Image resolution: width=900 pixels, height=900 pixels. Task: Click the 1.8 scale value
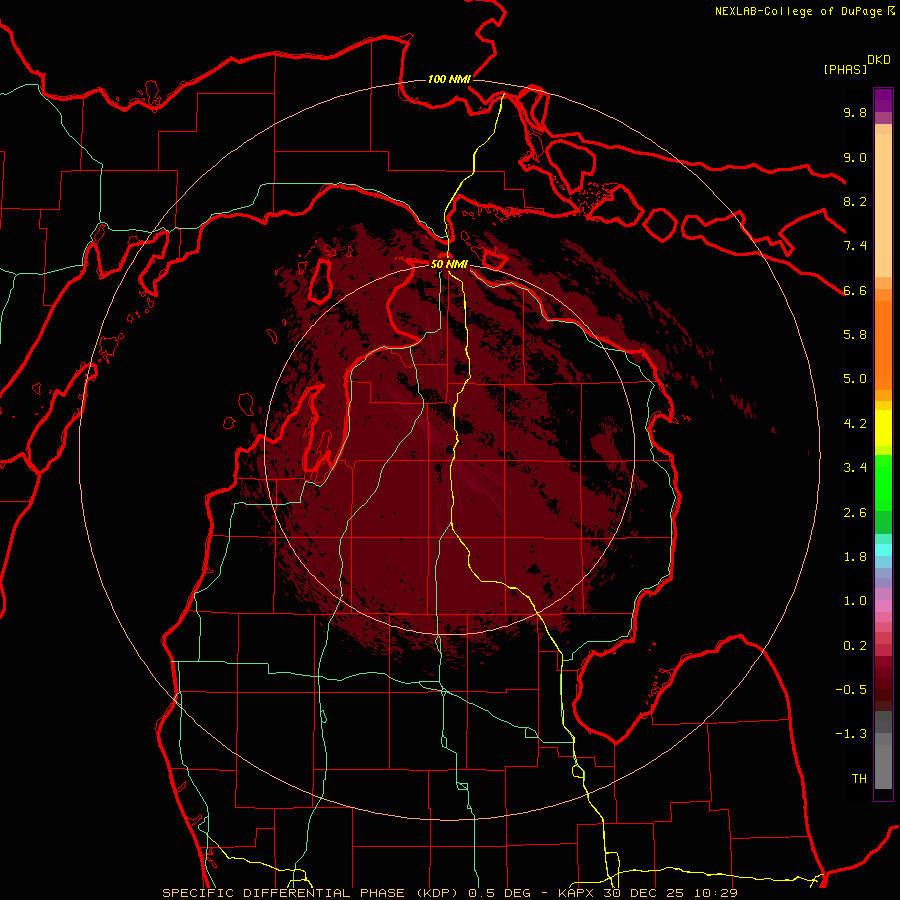(x=855, y=557)
